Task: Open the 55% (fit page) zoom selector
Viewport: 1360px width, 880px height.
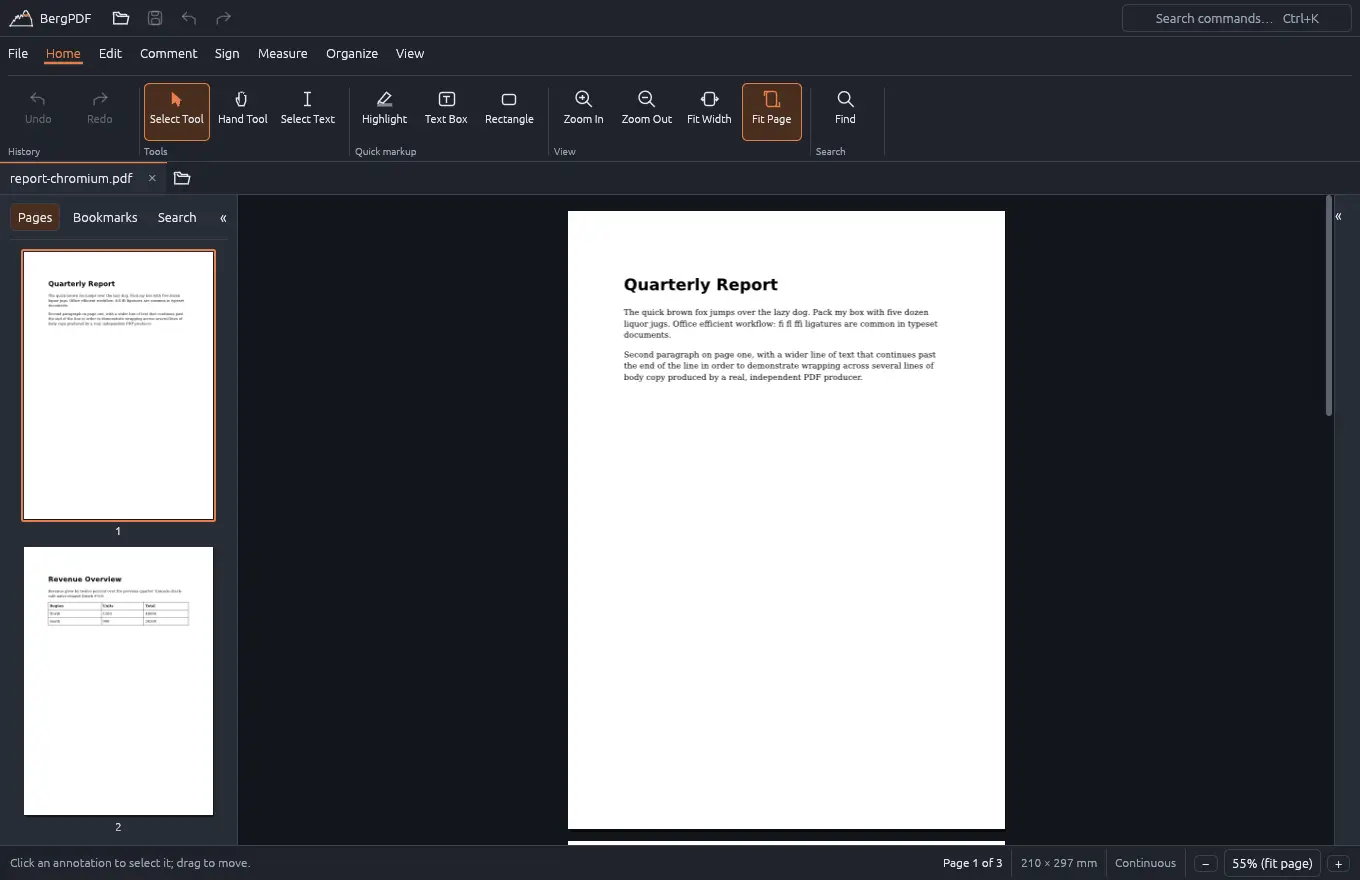Action: 1272,864
